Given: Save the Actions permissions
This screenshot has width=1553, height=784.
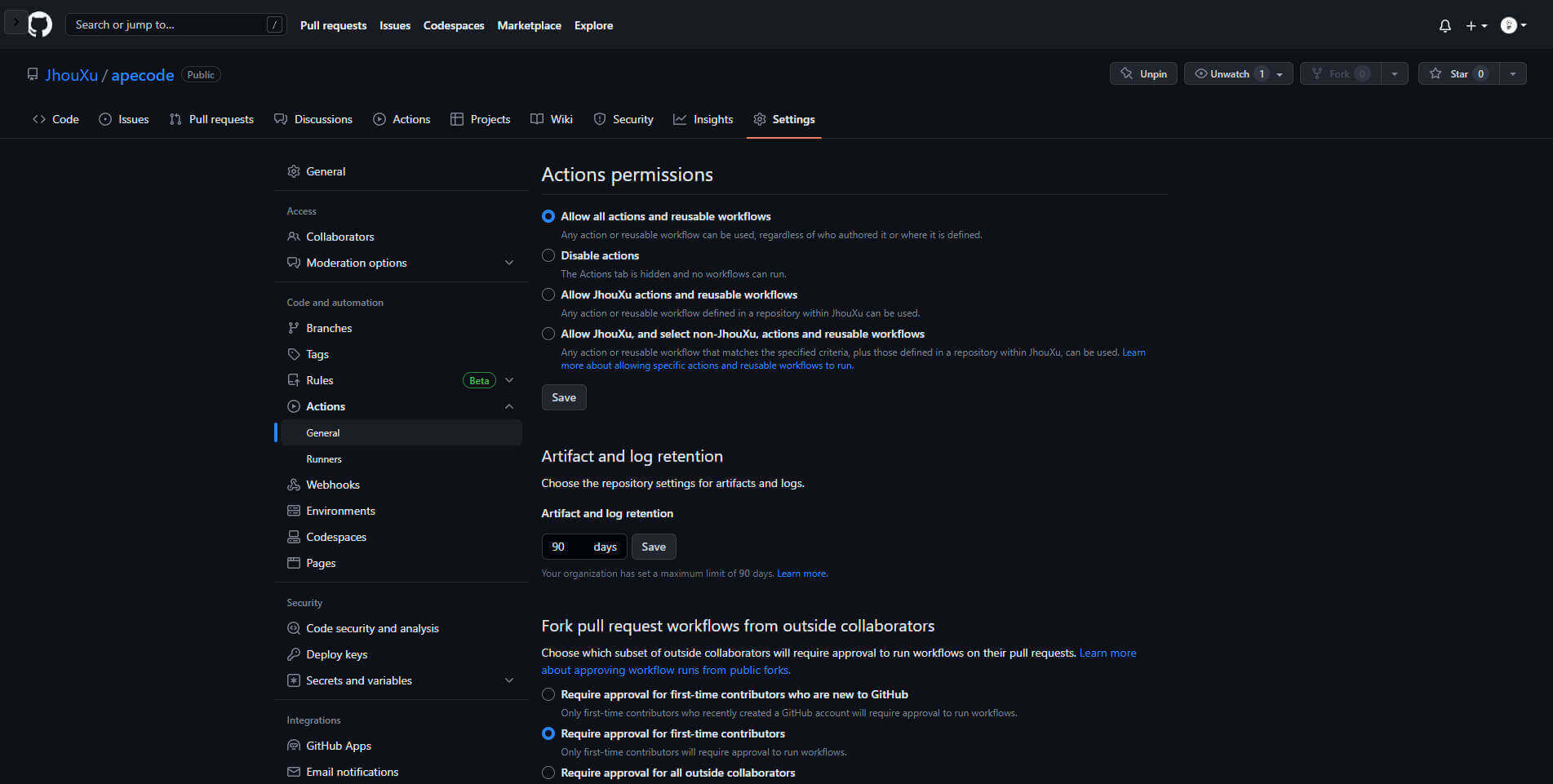Looking at the screenshot, I should [x=564, y=397].
